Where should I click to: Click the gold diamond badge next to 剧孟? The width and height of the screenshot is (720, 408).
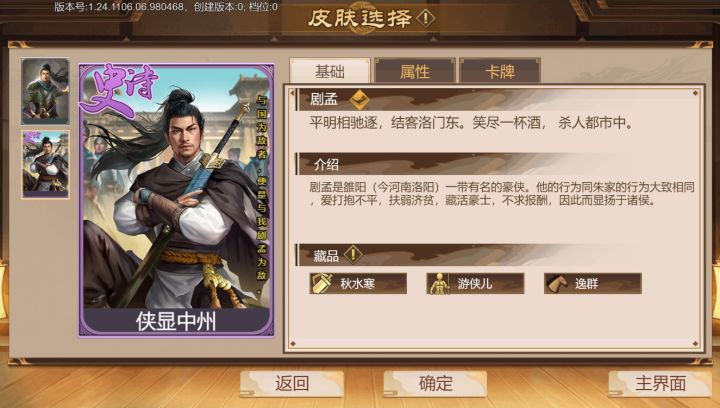[x=359, y=99]
